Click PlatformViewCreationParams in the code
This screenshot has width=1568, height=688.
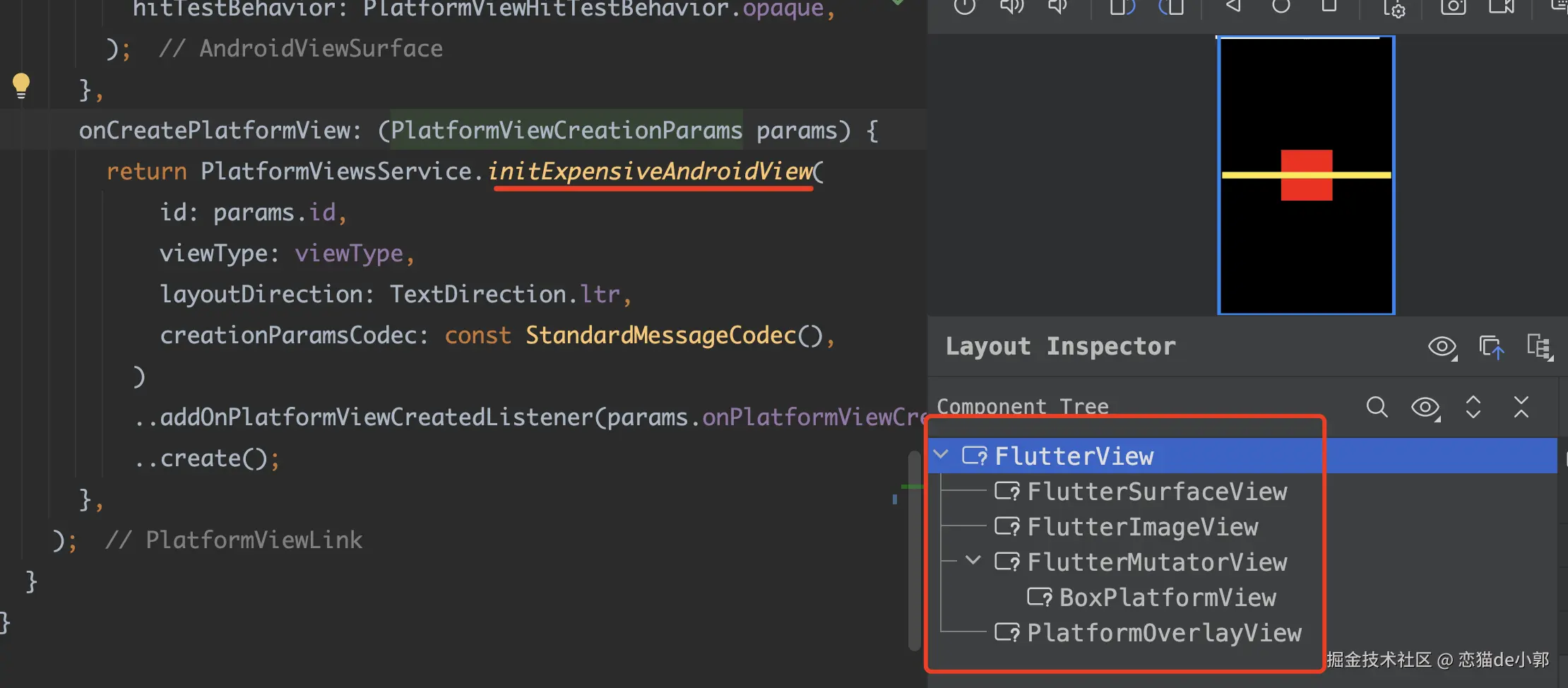566,130
